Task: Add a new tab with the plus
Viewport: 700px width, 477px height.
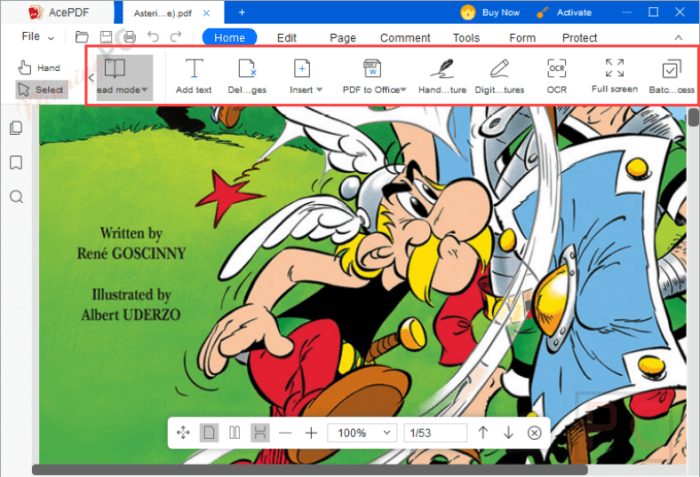Action: click(x=242, y=13)
